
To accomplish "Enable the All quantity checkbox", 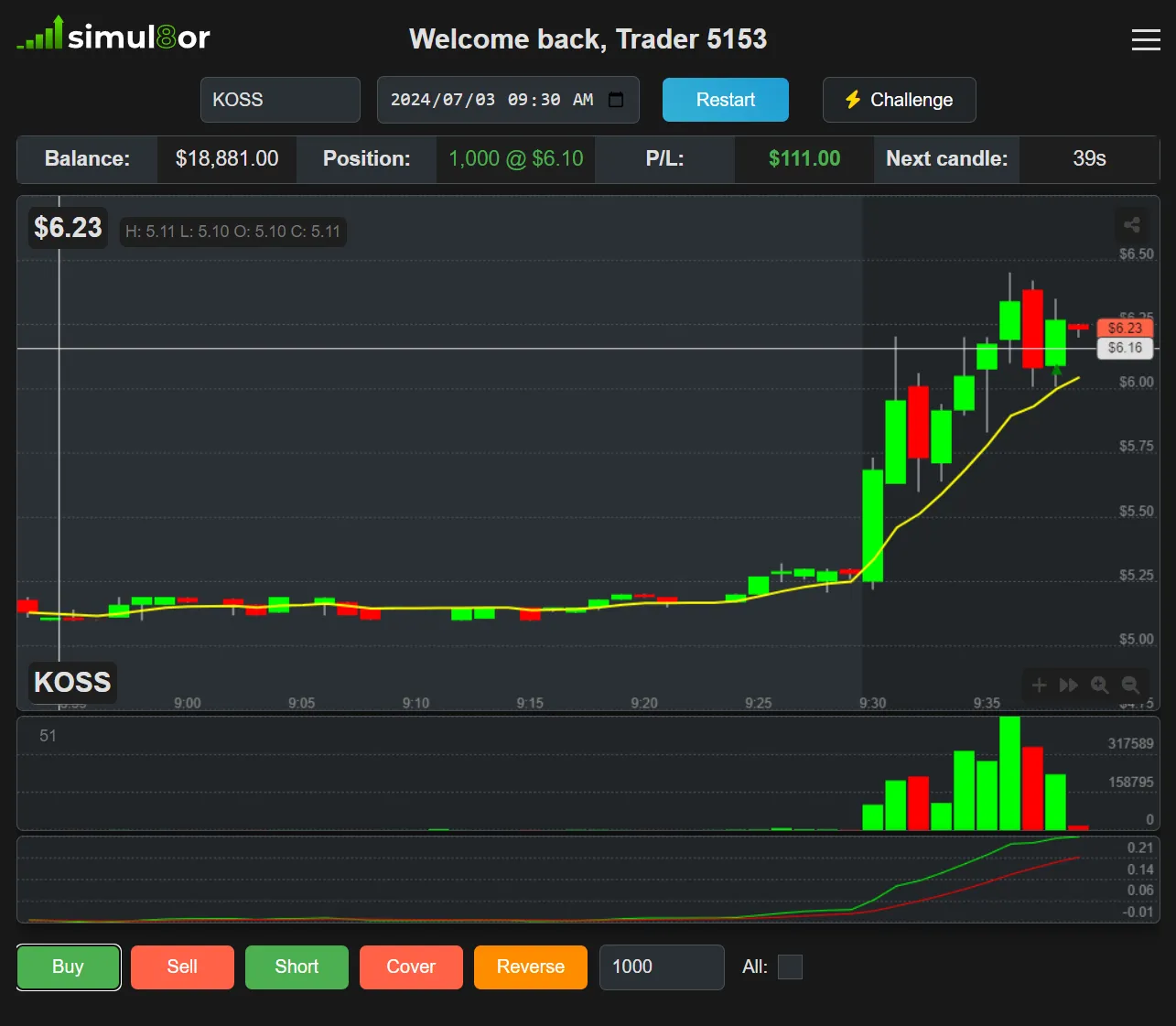I will (x=789, y=967).
